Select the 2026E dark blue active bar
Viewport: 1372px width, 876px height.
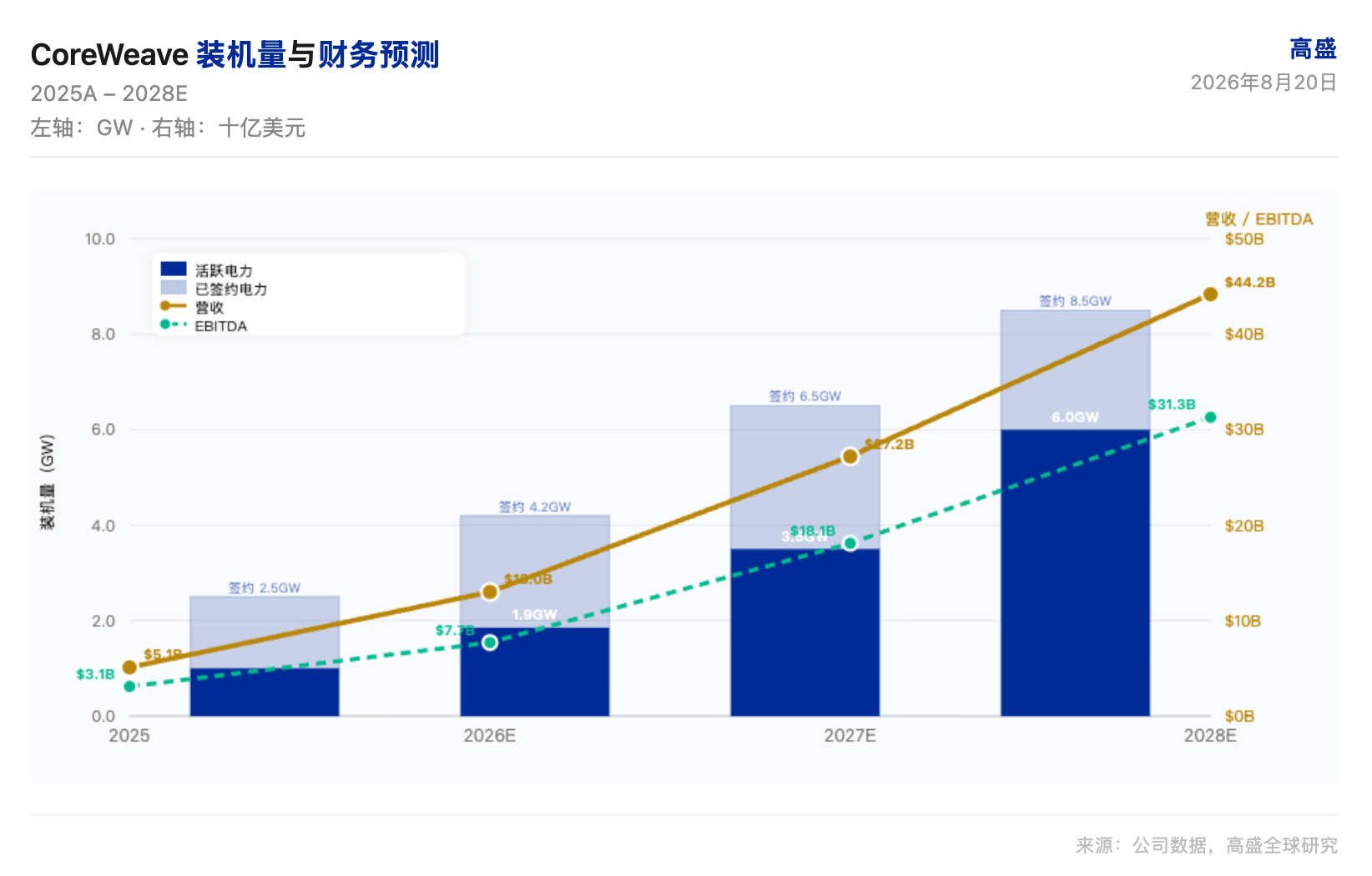[535, 672]
